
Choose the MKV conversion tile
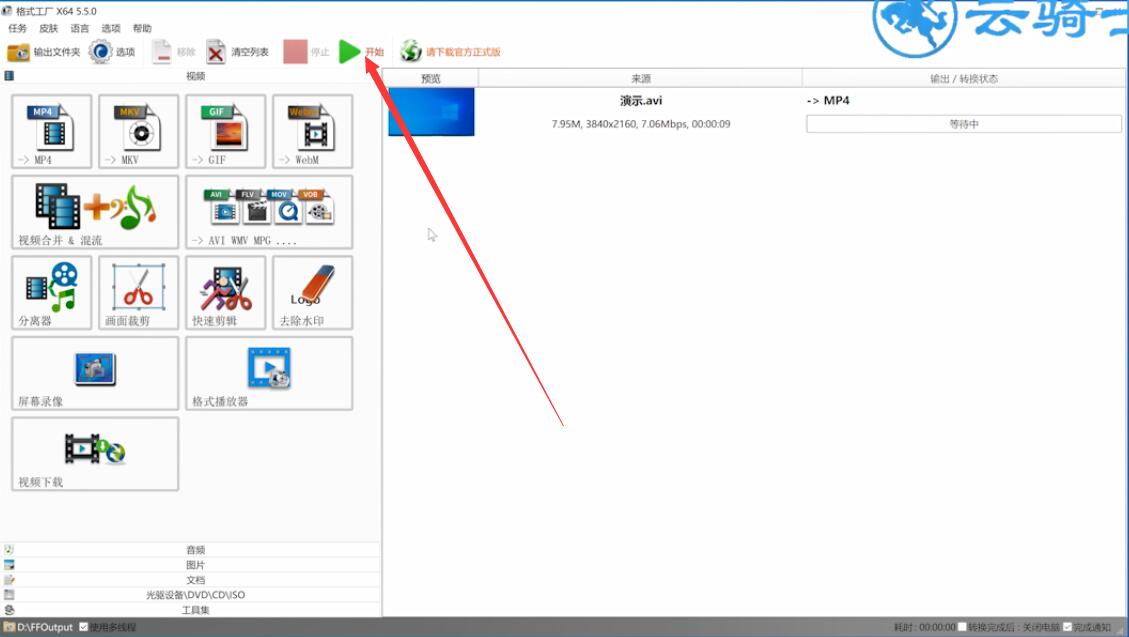pyautogui.click(x=138, y=132)
